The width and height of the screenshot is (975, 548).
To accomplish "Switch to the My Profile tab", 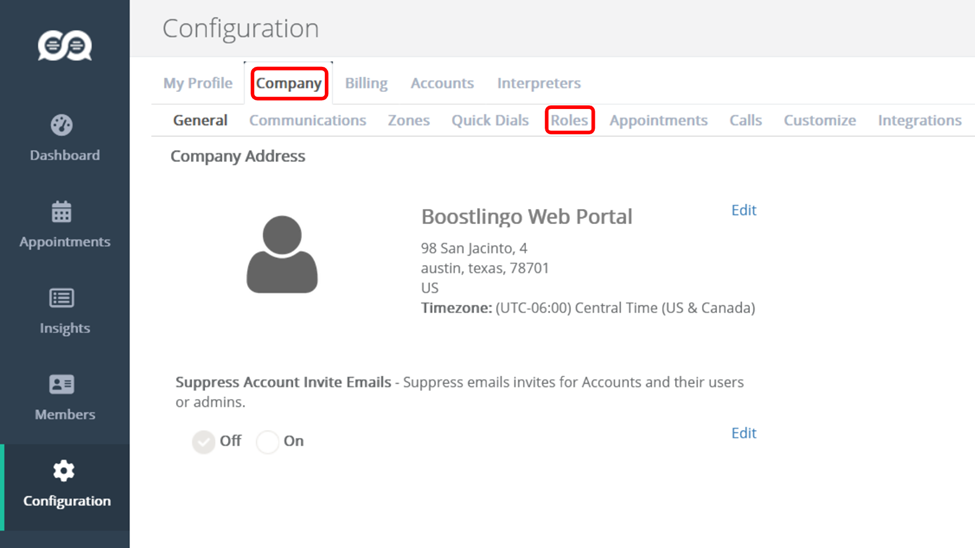I will [198, 83].
